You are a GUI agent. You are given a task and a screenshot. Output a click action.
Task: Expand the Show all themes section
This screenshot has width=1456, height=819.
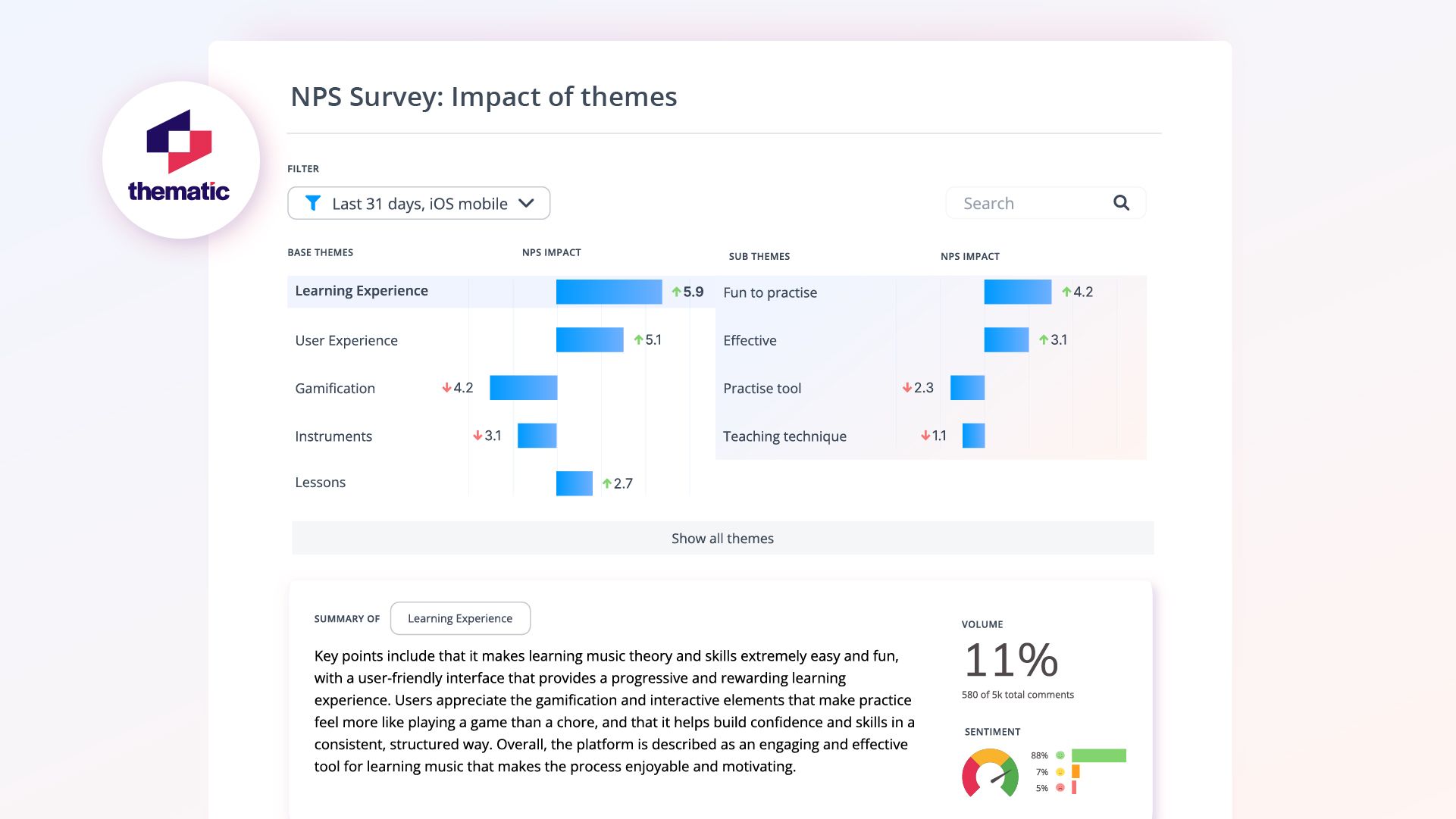point(721,538)
